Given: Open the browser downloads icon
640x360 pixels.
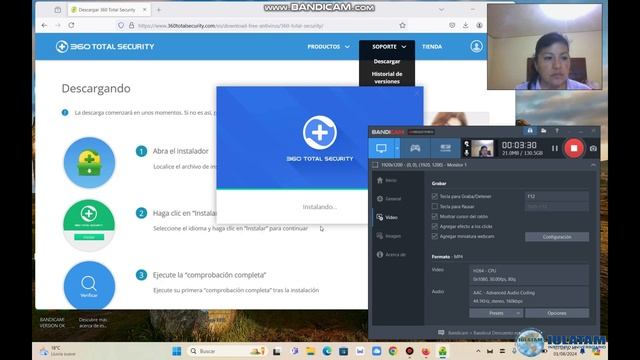Looking at the screenshot, I should [x=465, y=25].
